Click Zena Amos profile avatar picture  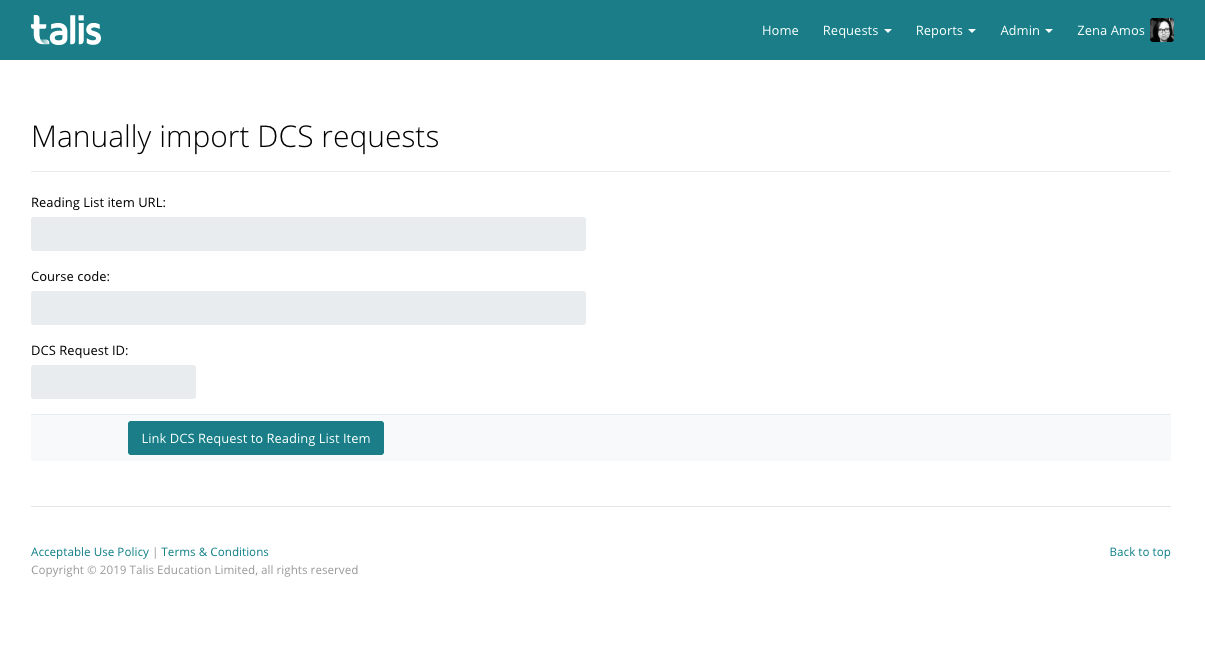click(1161, 30)
